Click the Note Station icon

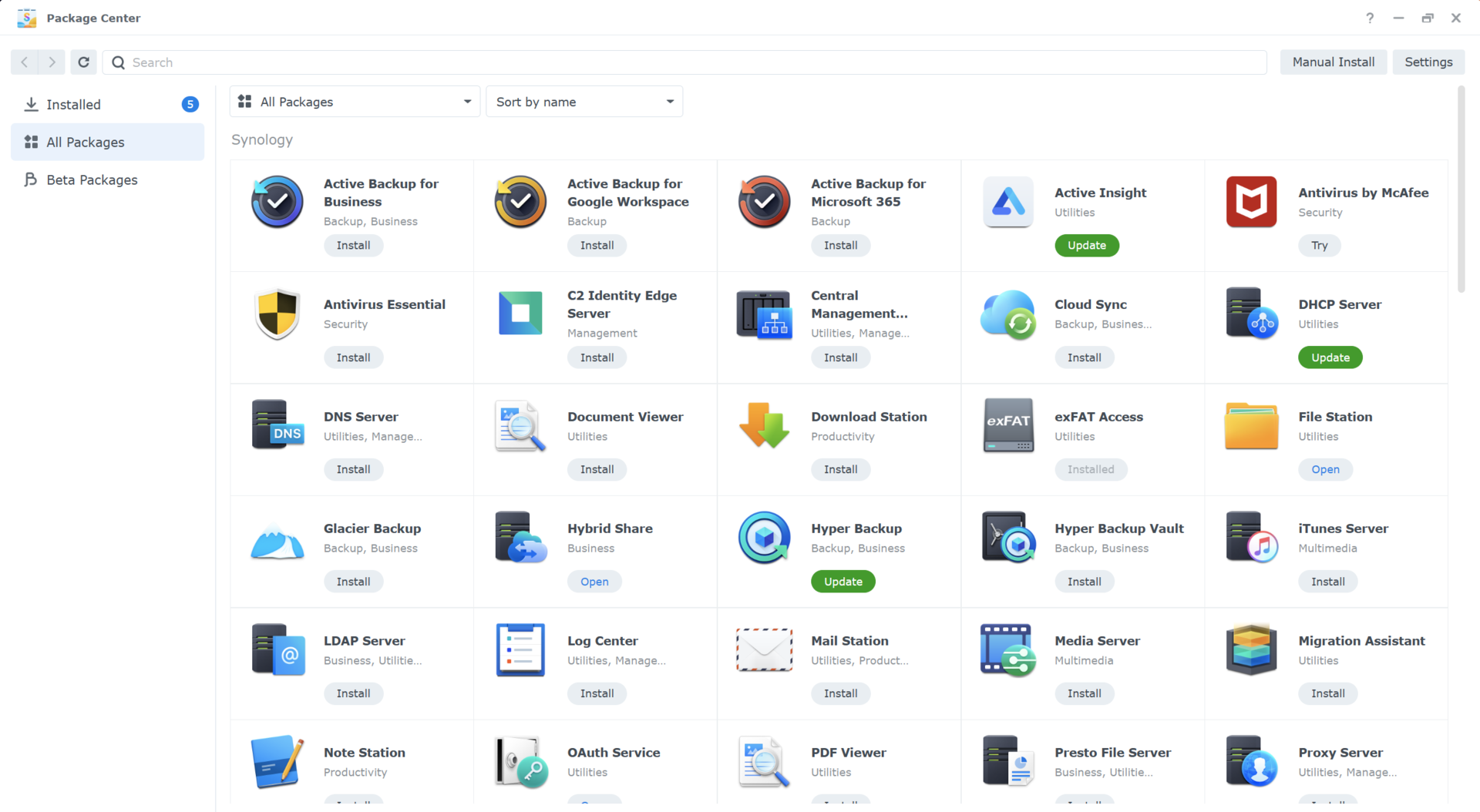click(277, 761)
